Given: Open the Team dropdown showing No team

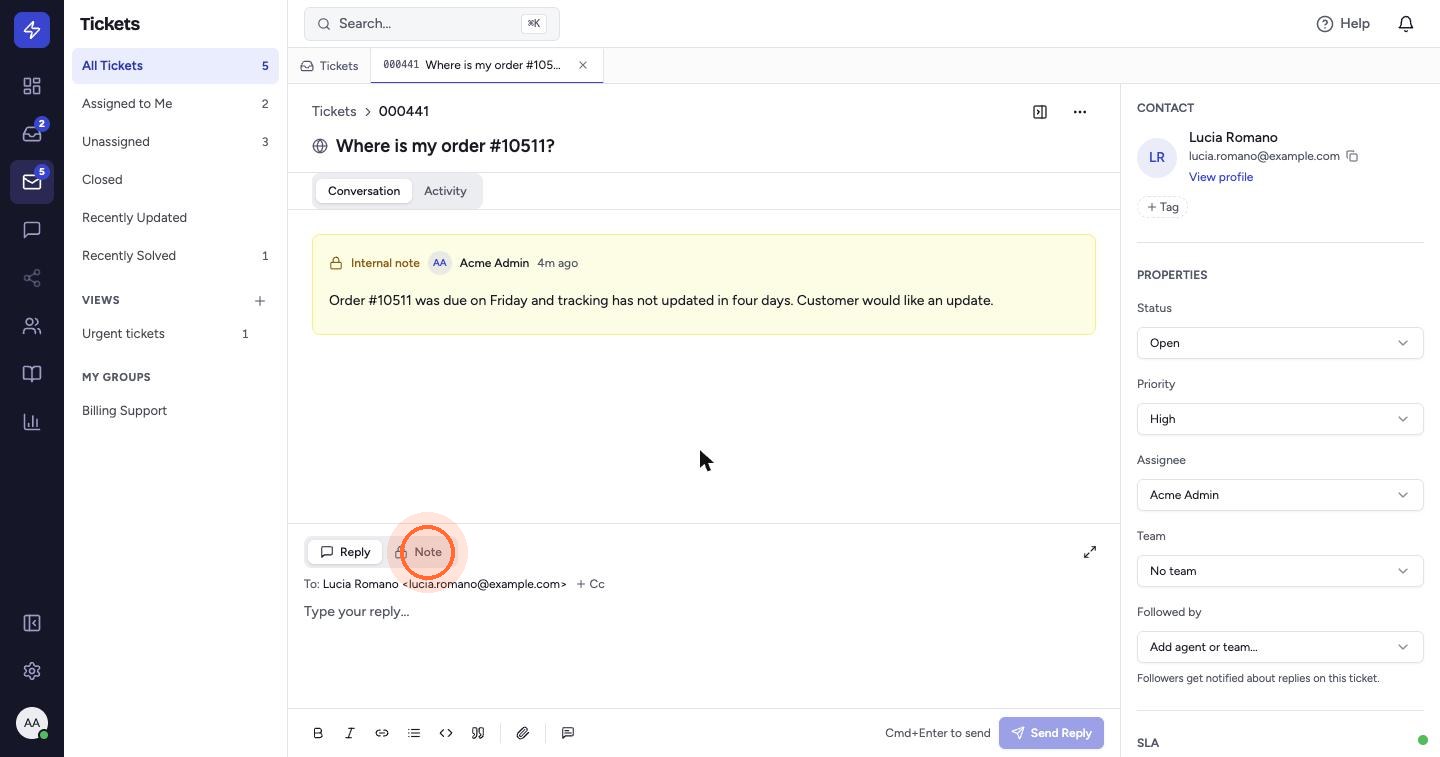Looking at the screenshot, I should [x=1280, y=571].
